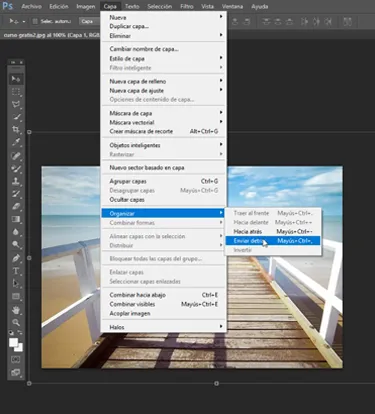
Task: Open the Vista menu
Action: pyautogui.click(x=207, y=6)
